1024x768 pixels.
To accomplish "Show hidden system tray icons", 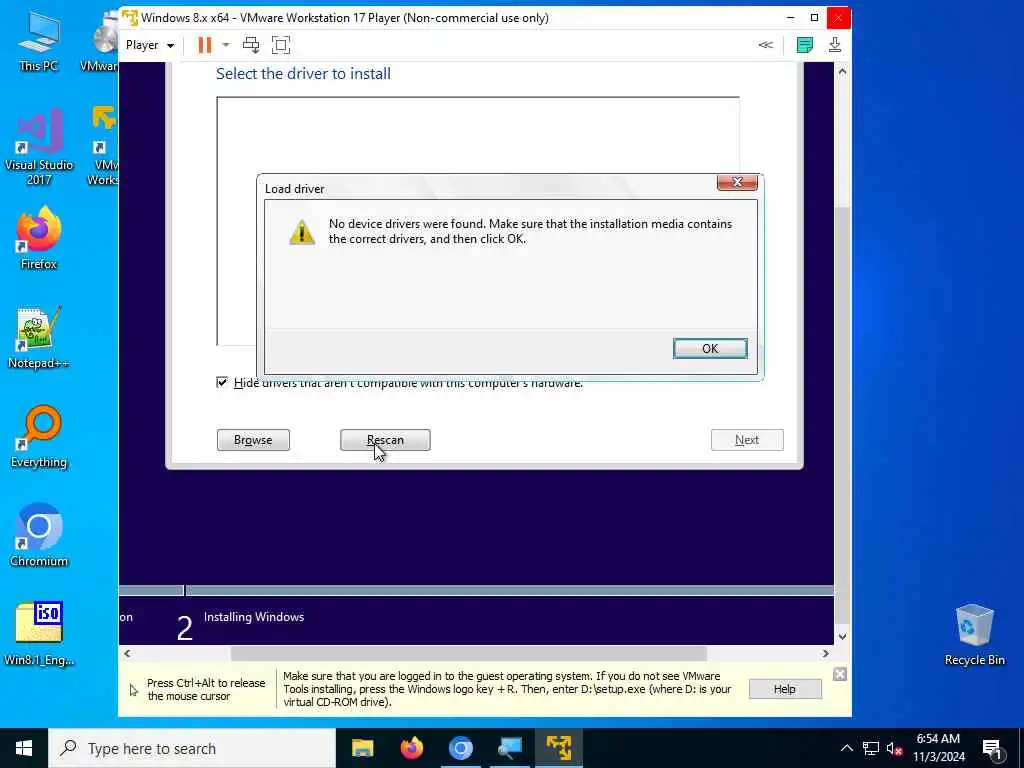I will pyautogui.click(x=846, y=748).
